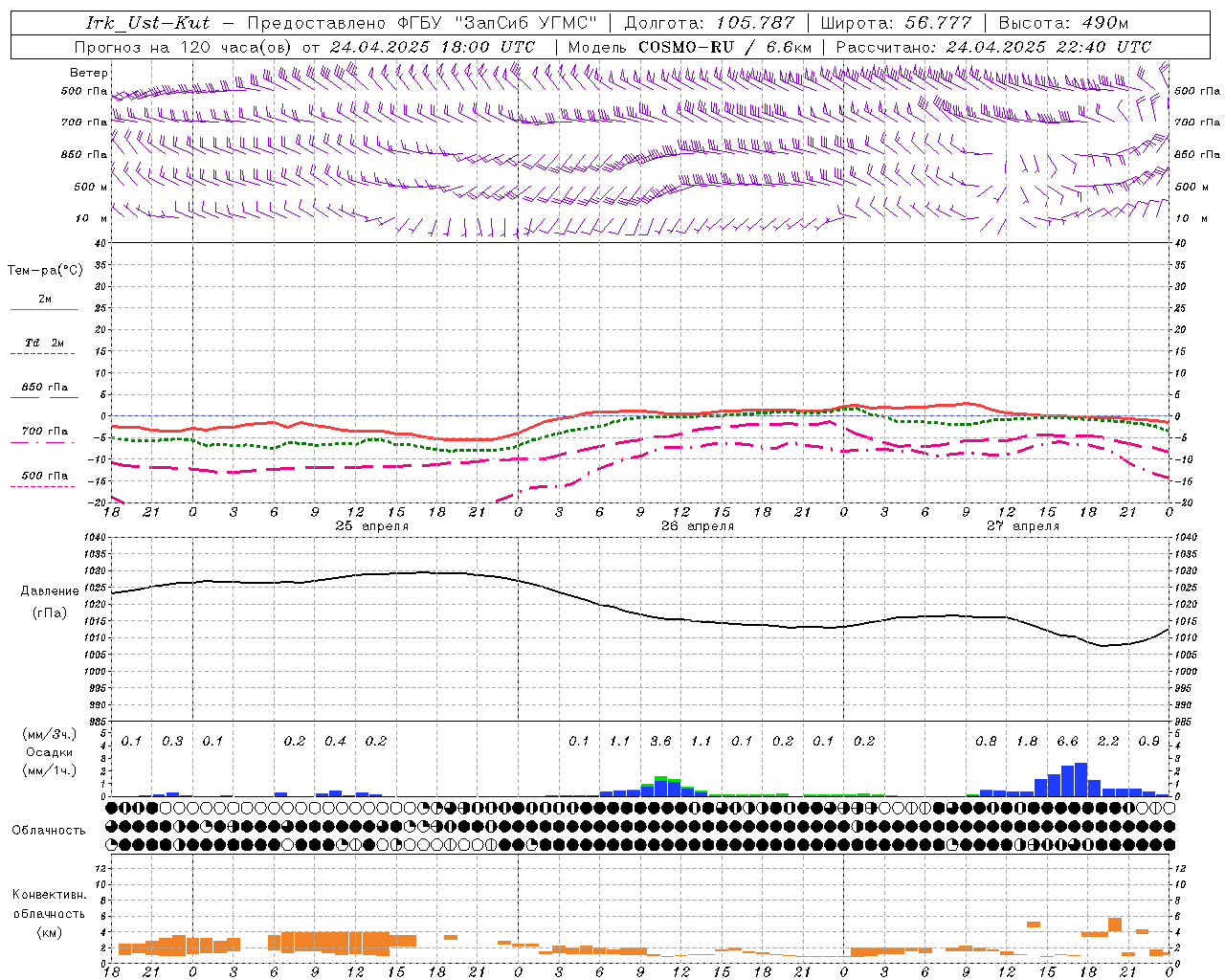The image size is (1225, 980).
Task: Click the Td 2м dew point legend entry
Action: click(x=44, y=343)
